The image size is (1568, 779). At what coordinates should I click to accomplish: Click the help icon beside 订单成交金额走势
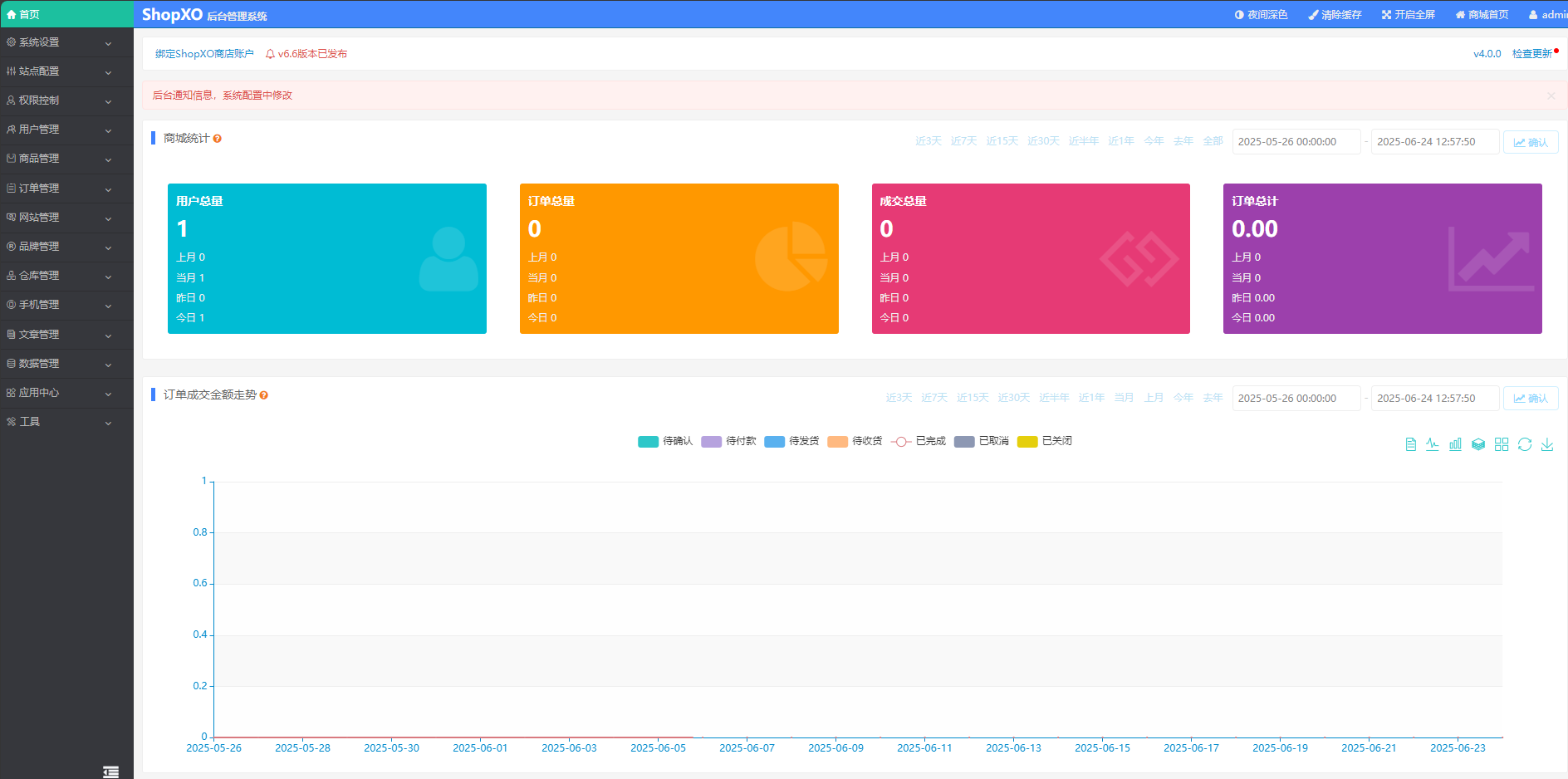point(263,395)
